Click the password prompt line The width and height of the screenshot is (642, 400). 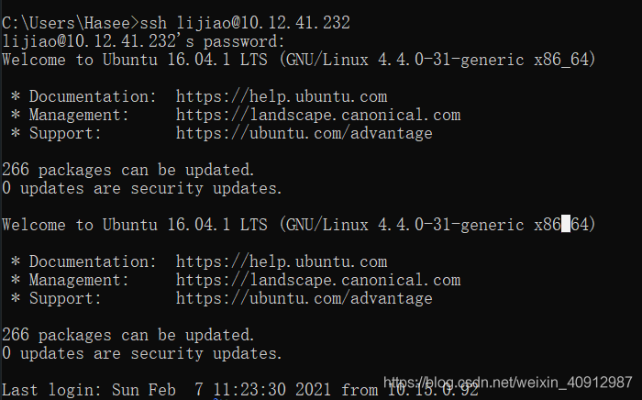pyautogui.click(x=143, y=41)
